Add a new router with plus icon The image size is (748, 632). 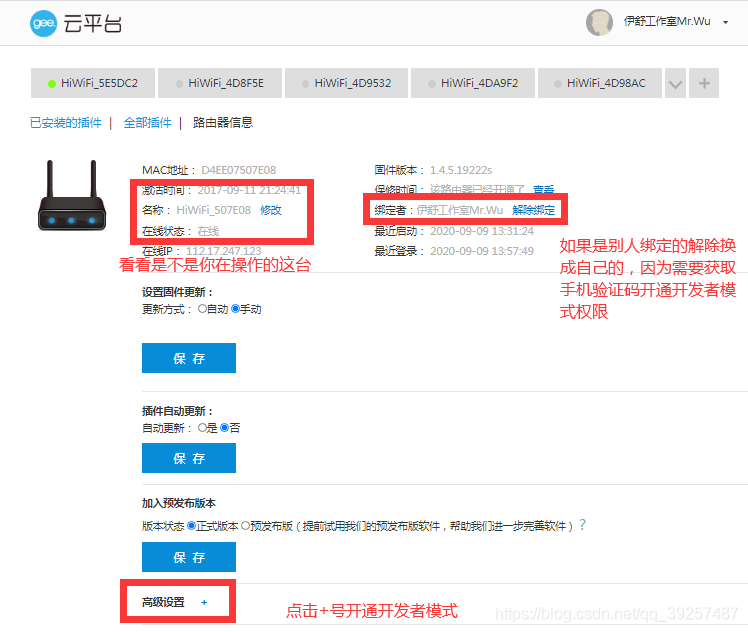click(704, 83)
